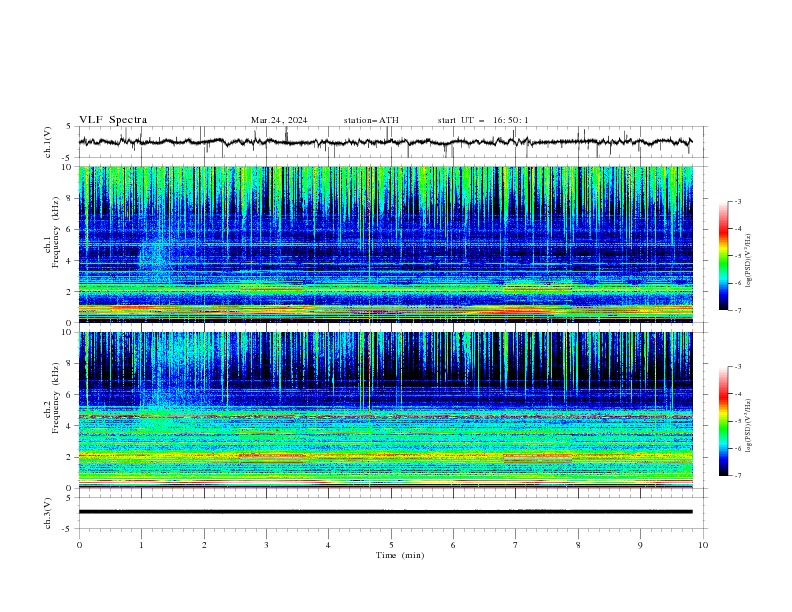Image resolution: width=792 pixels, height=612 pixels.
Task: Click the lower PSD color scale bar
Action: [x=723, y=421]
